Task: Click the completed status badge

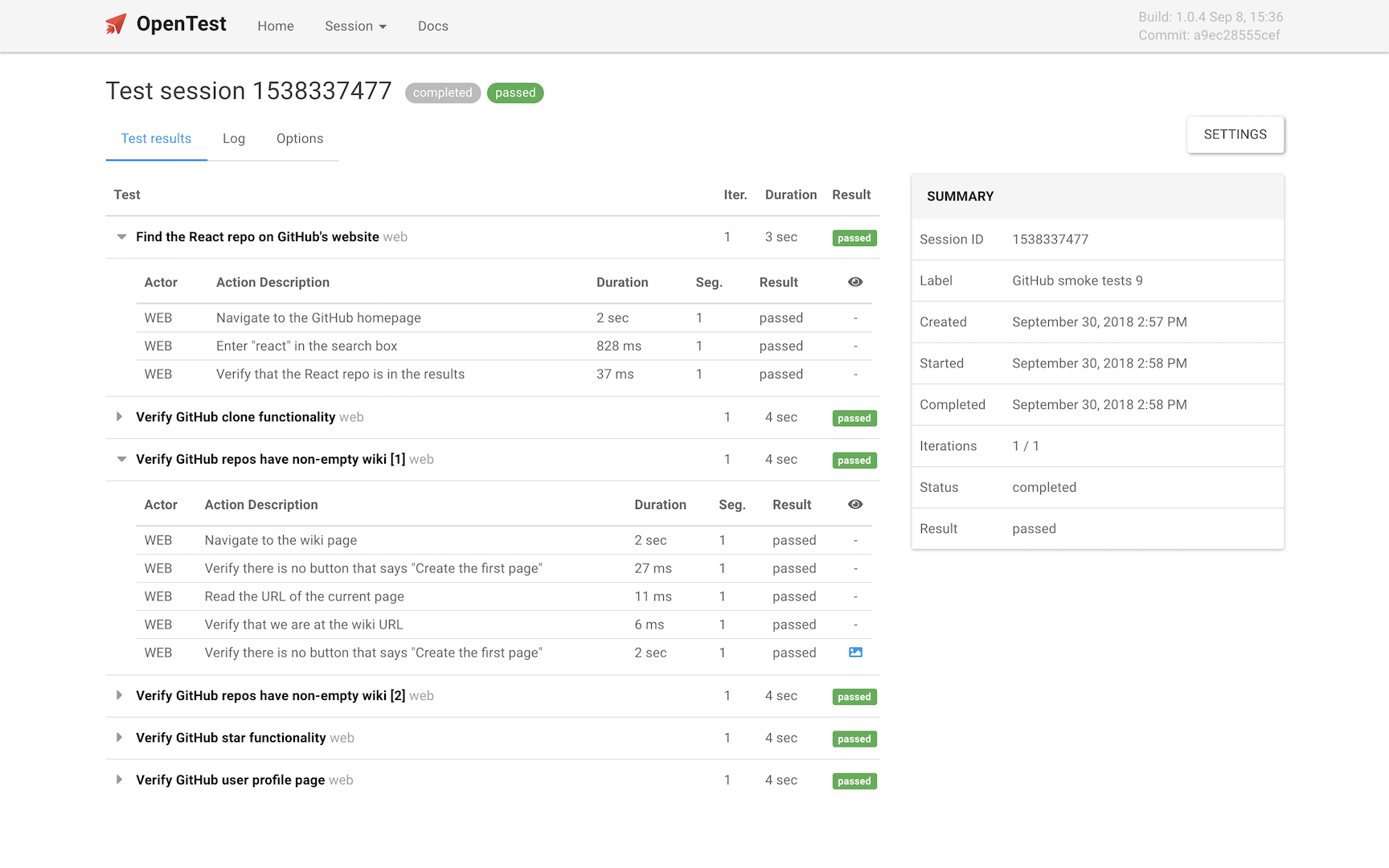Action: [443, 93]
